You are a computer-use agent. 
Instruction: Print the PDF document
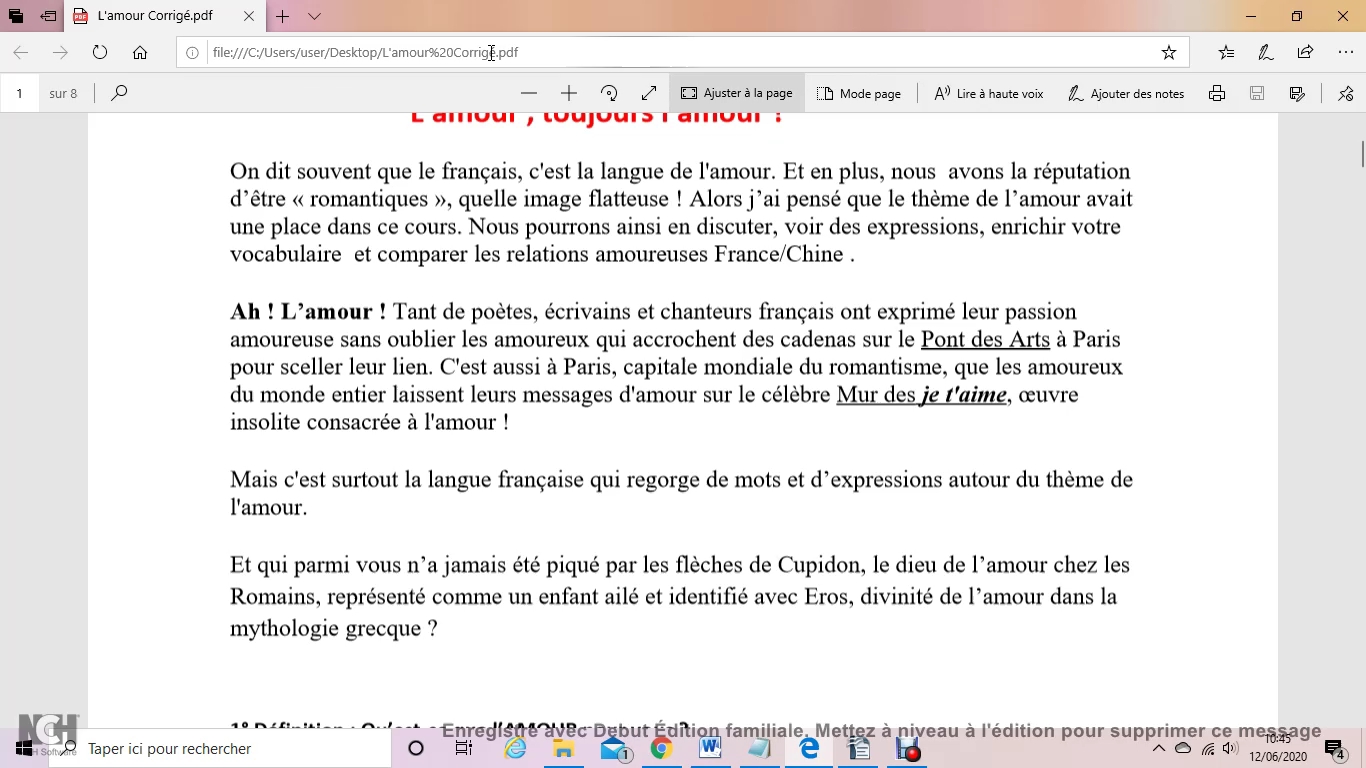point(1217,93)
